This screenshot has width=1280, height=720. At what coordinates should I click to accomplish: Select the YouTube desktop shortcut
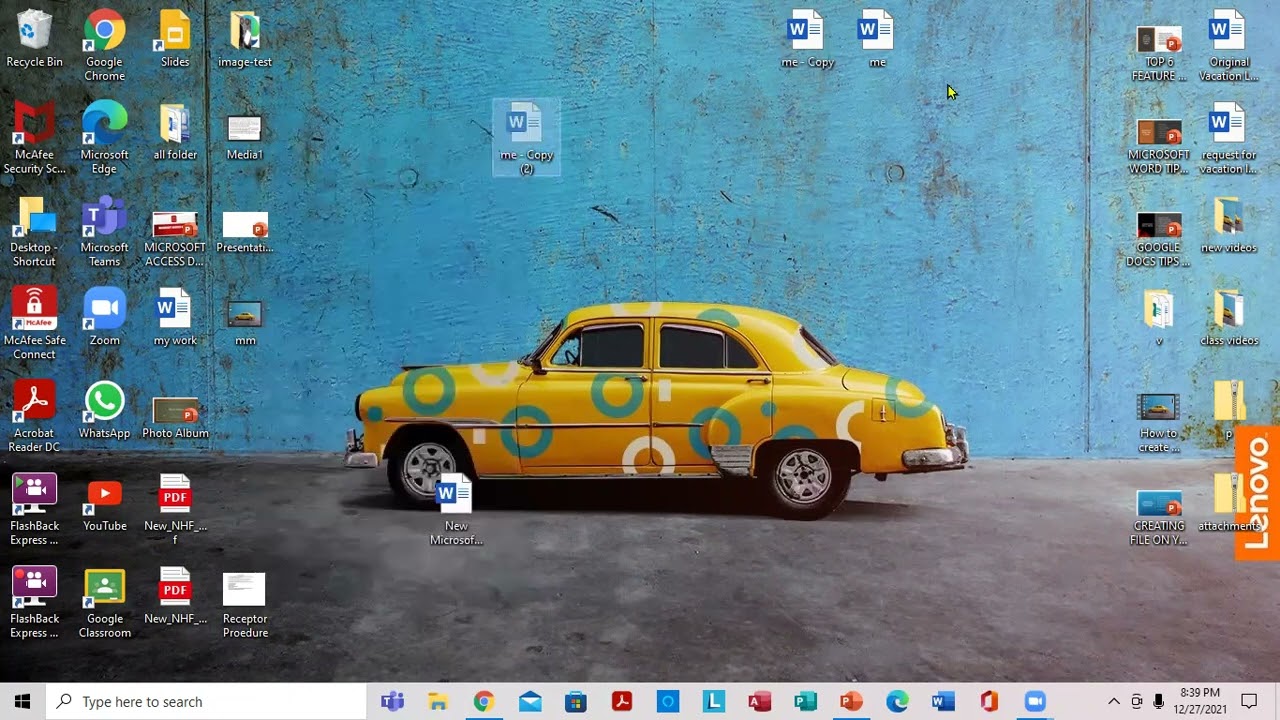click(x=104, y=504)
